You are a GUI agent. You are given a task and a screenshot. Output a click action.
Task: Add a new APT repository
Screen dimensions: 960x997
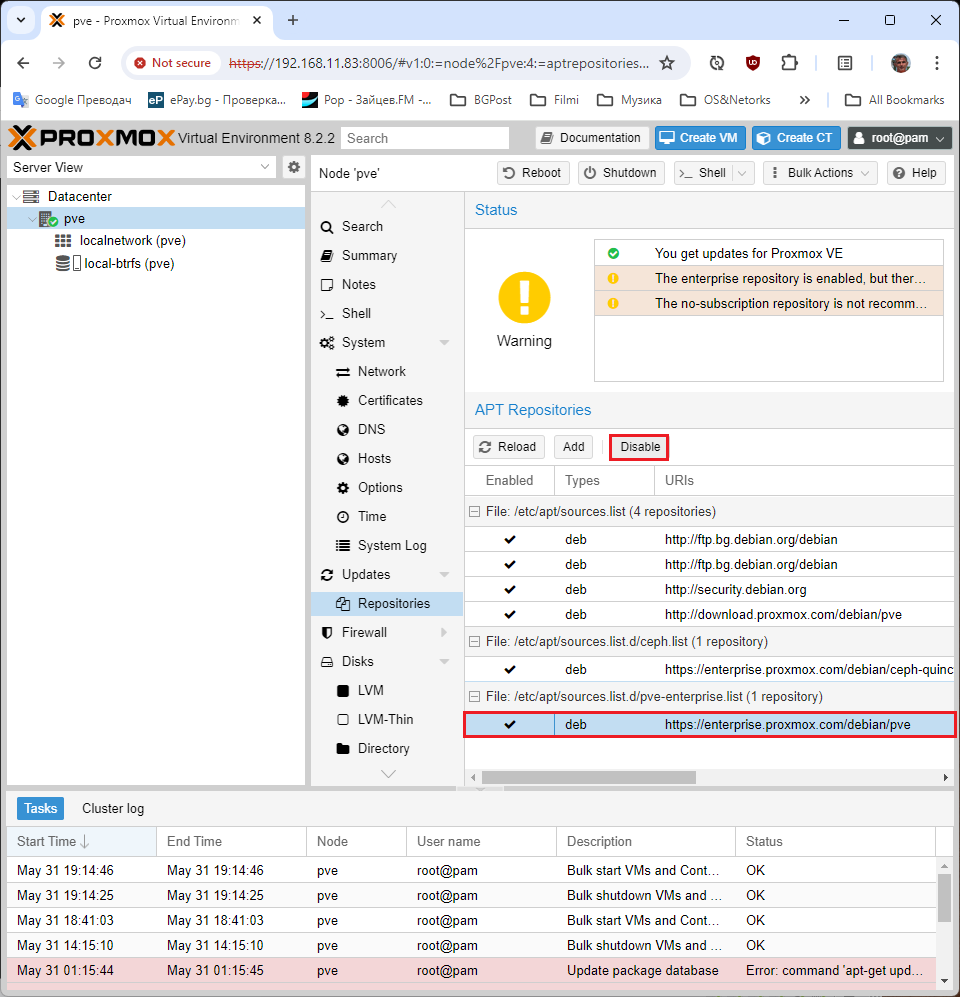pyautogui.click(x=573, y=447)
